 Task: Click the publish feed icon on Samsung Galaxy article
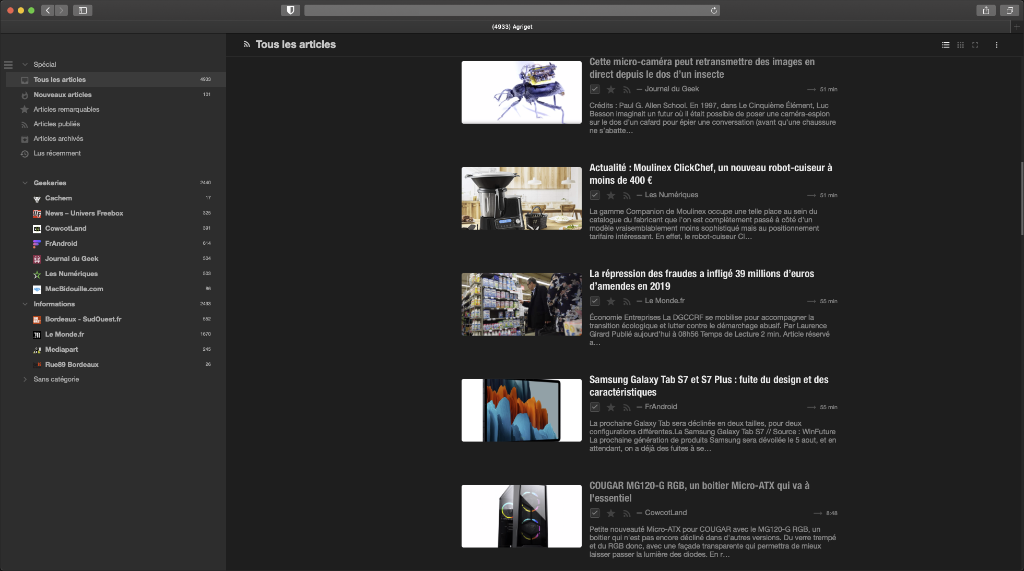pyautogui.click(x=626, y=407)
